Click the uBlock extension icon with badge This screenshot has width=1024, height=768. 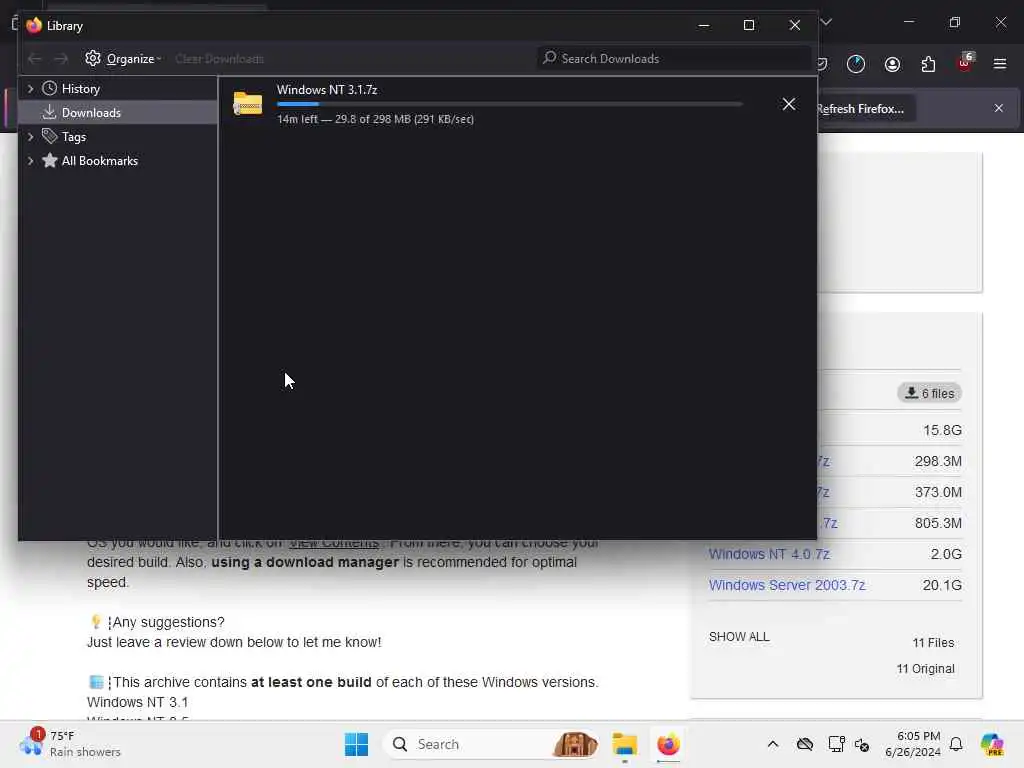pos(965,63)
